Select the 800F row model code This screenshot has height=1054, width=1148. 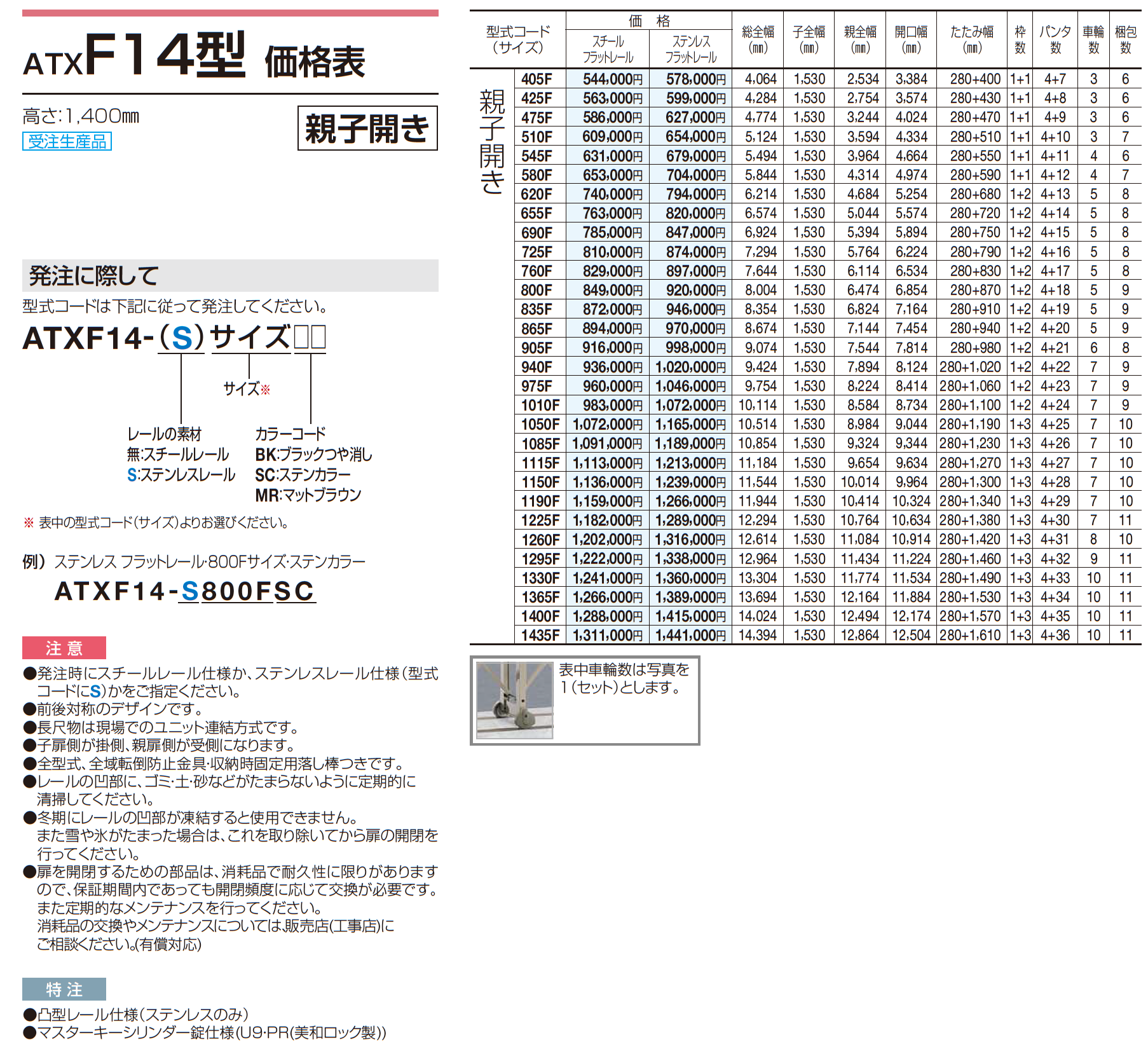[537, 291]
